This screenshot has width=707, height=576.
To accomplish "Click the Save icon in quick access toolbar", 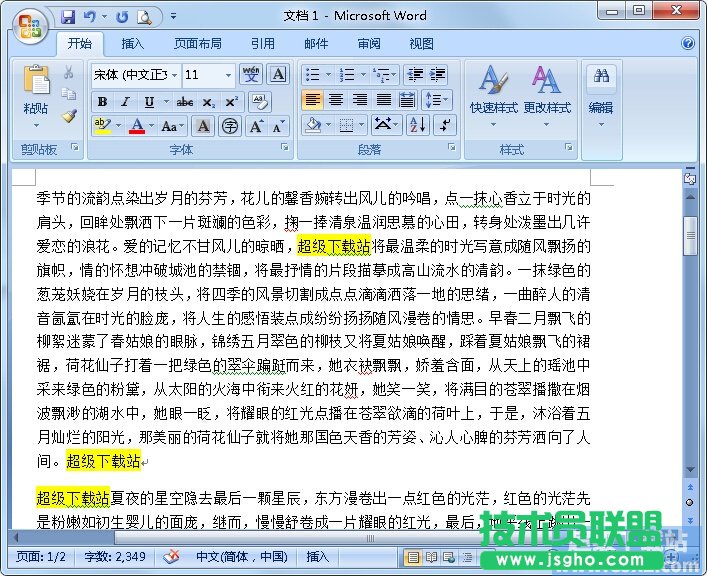I will (68, 17).
